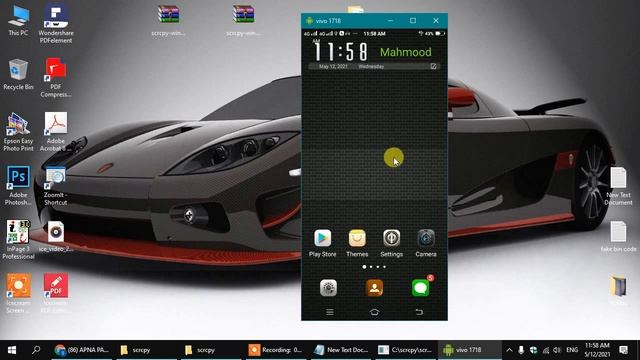Screen dimensions: 640x360
Task: Select Epson Easy Photo Print icon
Action: pyautogui.click(x=18, y=132)
